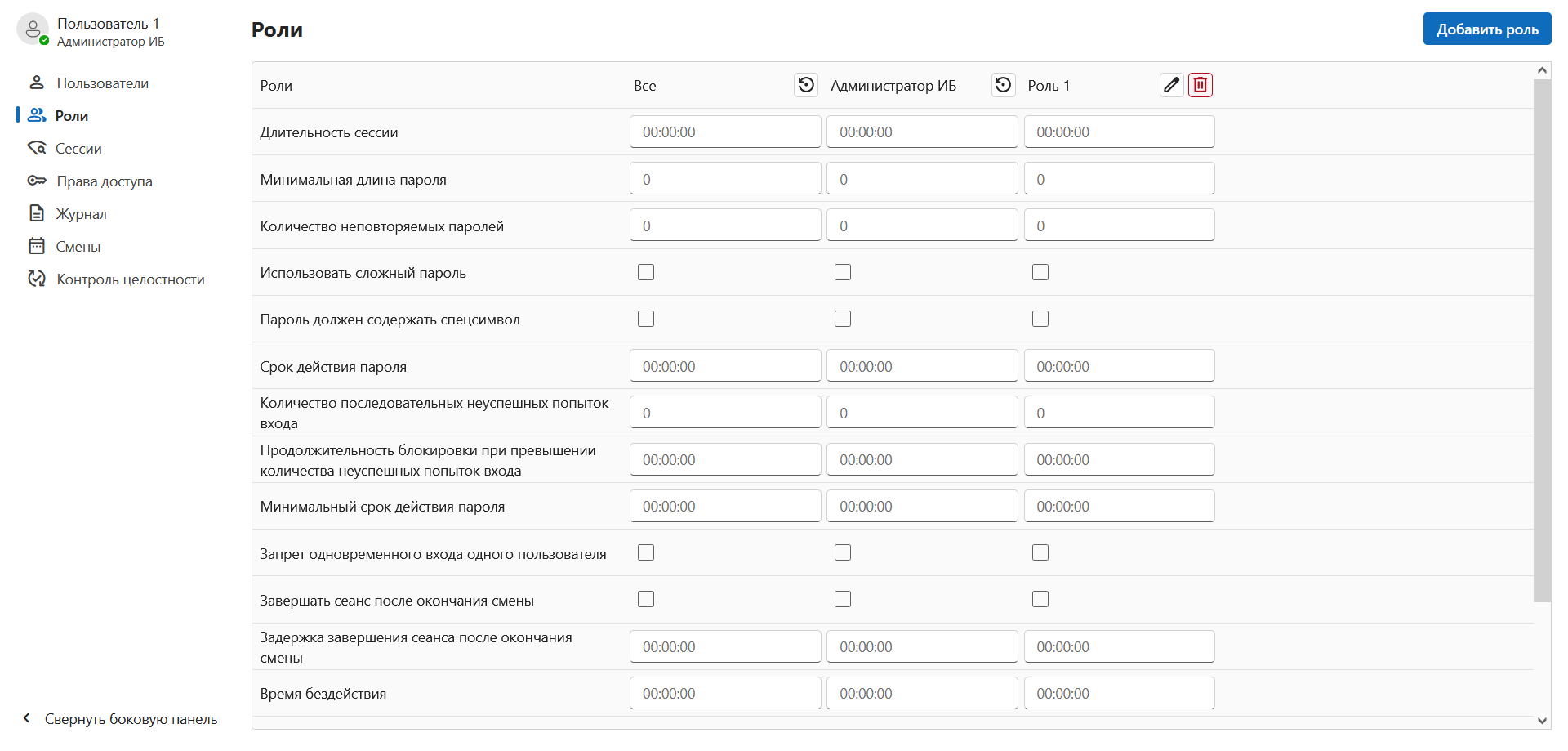
Task: Check Завершать сеанс после смены for Роль 1
Action: [x=1040, y=599]
